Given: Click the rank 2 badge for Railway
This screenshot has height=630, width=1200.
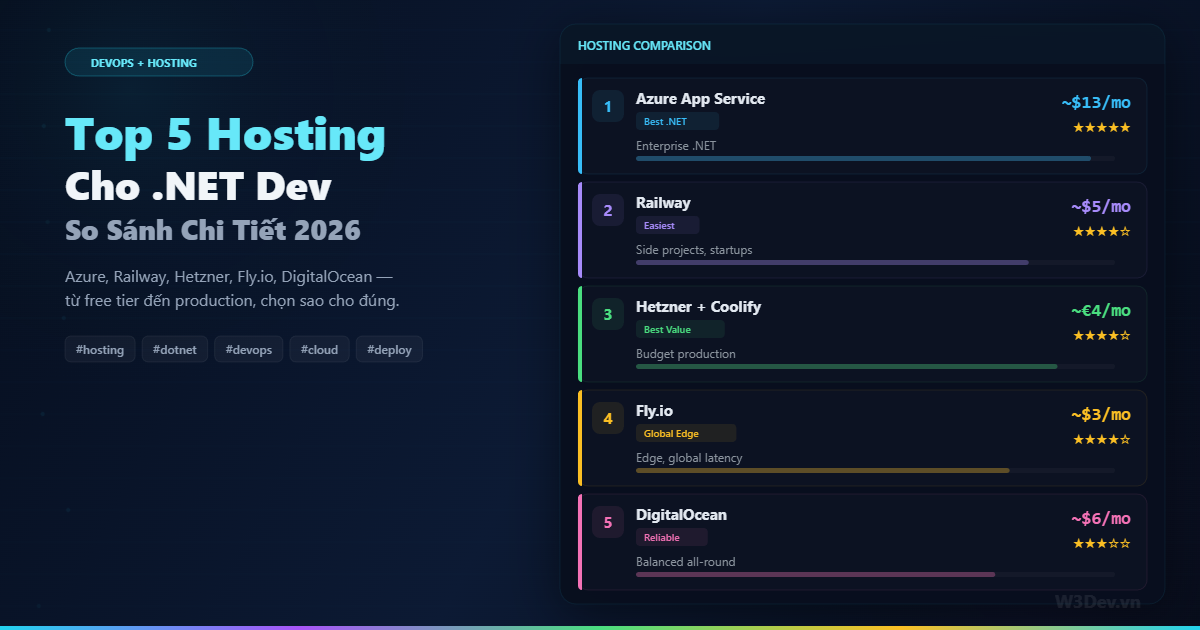Looking at the screenshot, I should pyautogui.click(x=608, y=210).
